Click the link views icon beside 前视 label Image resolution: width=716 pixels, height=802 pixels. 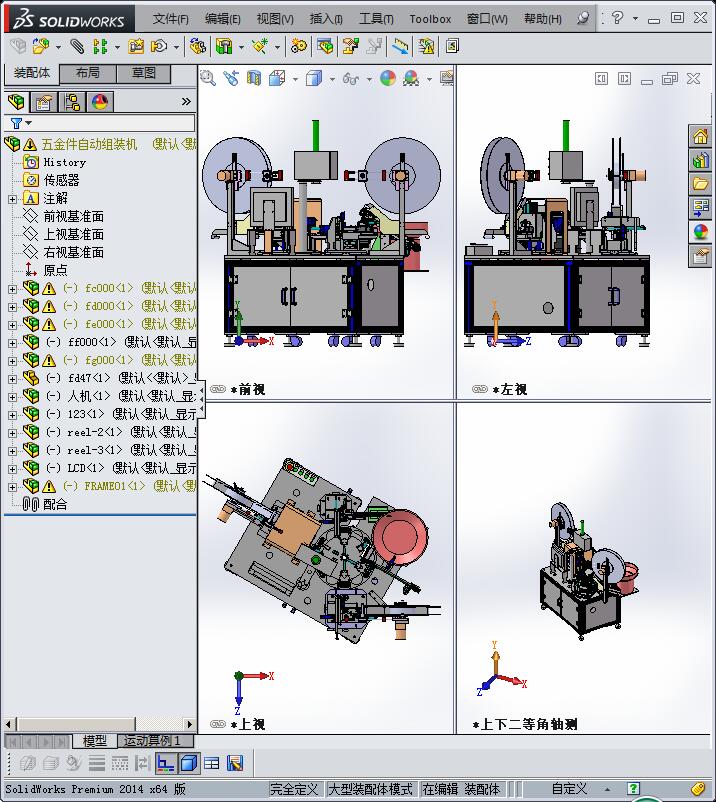[218, 389]
